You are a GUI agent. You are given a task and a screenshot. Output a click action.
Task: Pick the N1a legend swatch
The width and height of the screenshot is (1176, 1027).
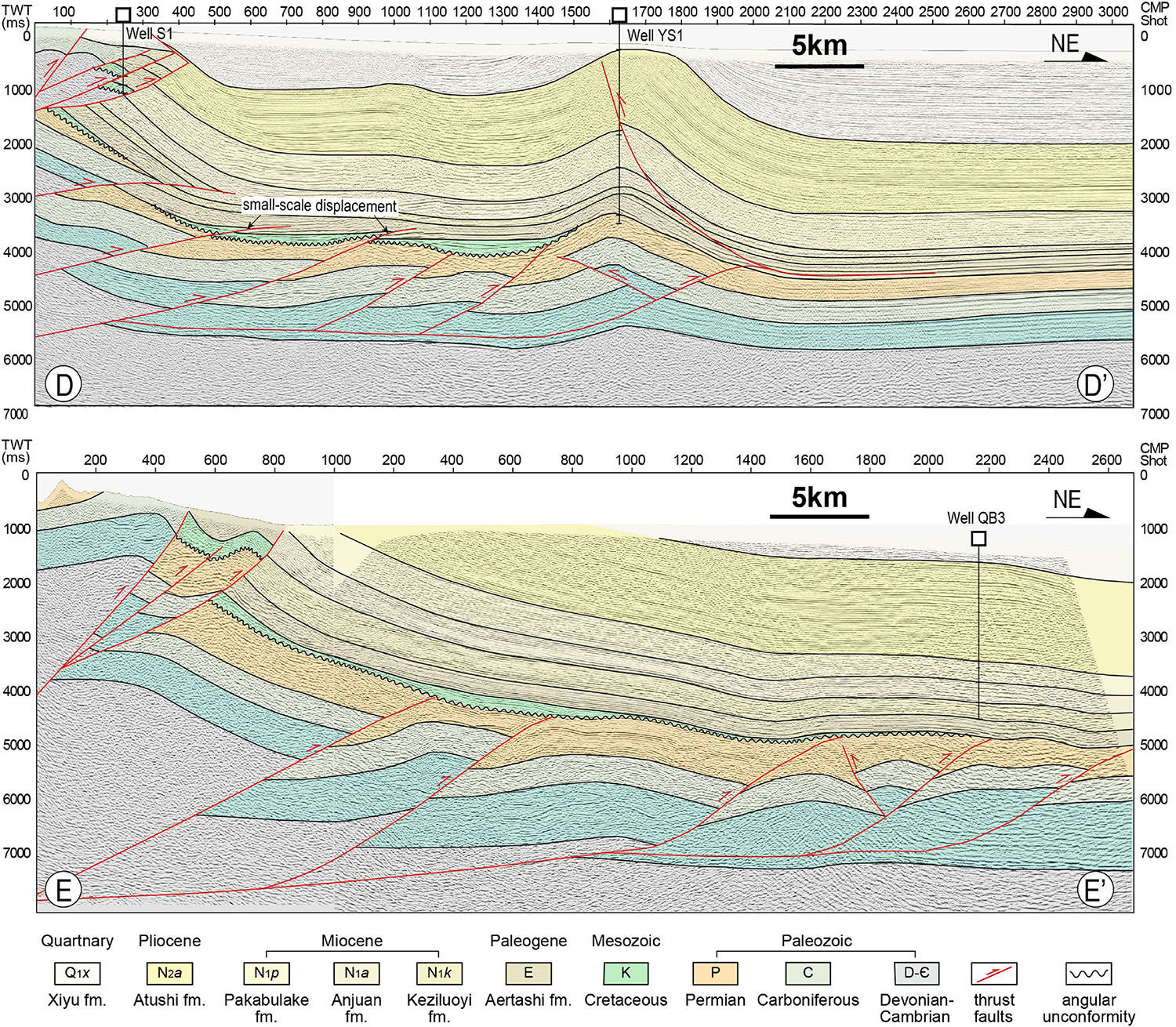coord(356,974)
